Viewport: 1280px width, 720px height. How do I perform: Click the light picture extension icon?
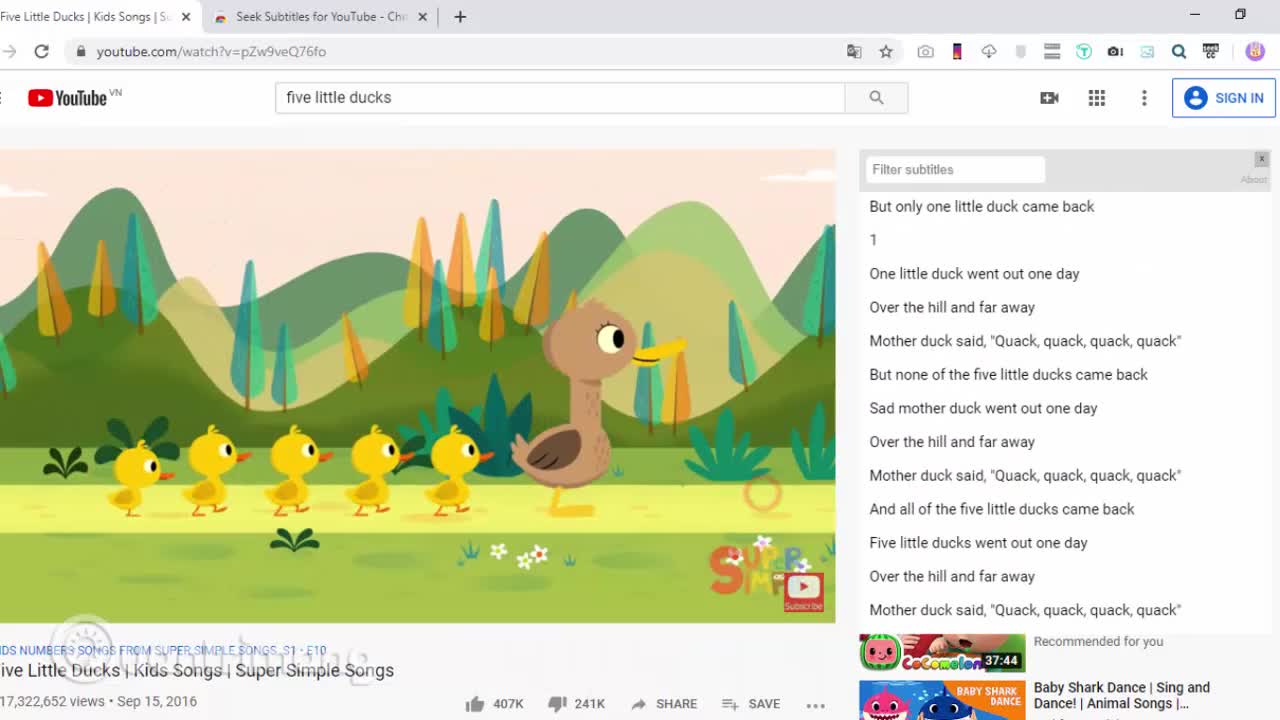click(x=1147, y=51)
